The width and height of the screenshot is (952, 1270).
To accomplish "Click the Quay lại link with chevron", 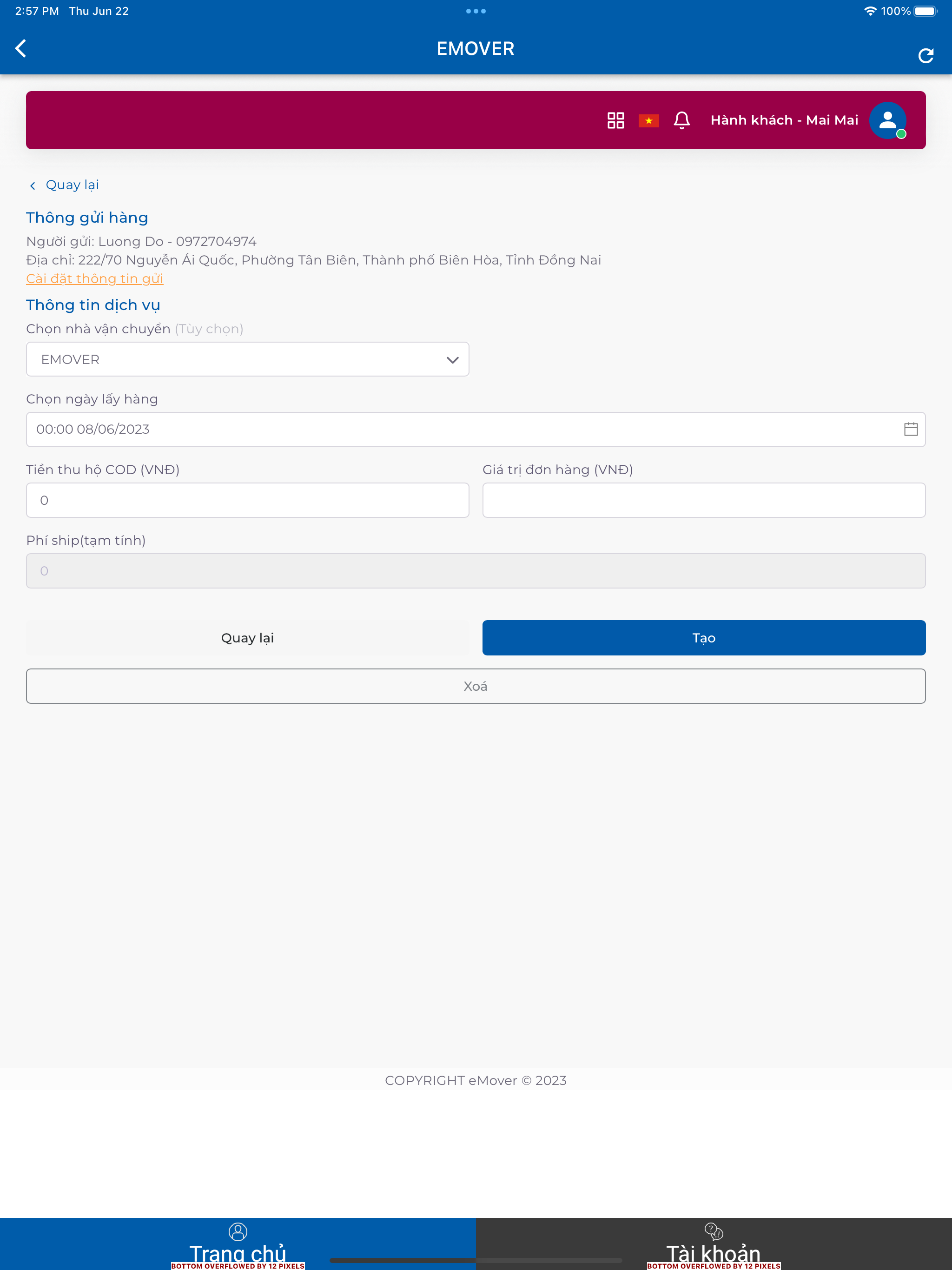I will pyautogui.click(x=64, y=185).
